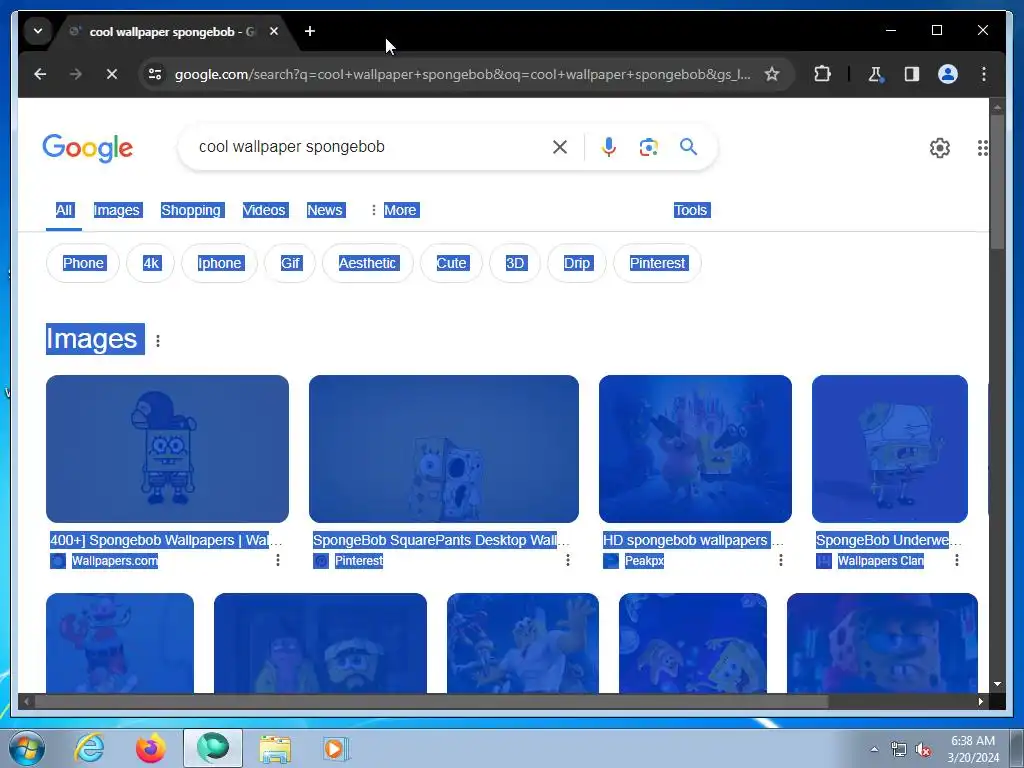Image resolution: width=1024 pixels, height=768 pixels.
Task: Open '400+] Spongebob Wallpapers' title link
Action: pyautogui.click(x=167, y=540)
